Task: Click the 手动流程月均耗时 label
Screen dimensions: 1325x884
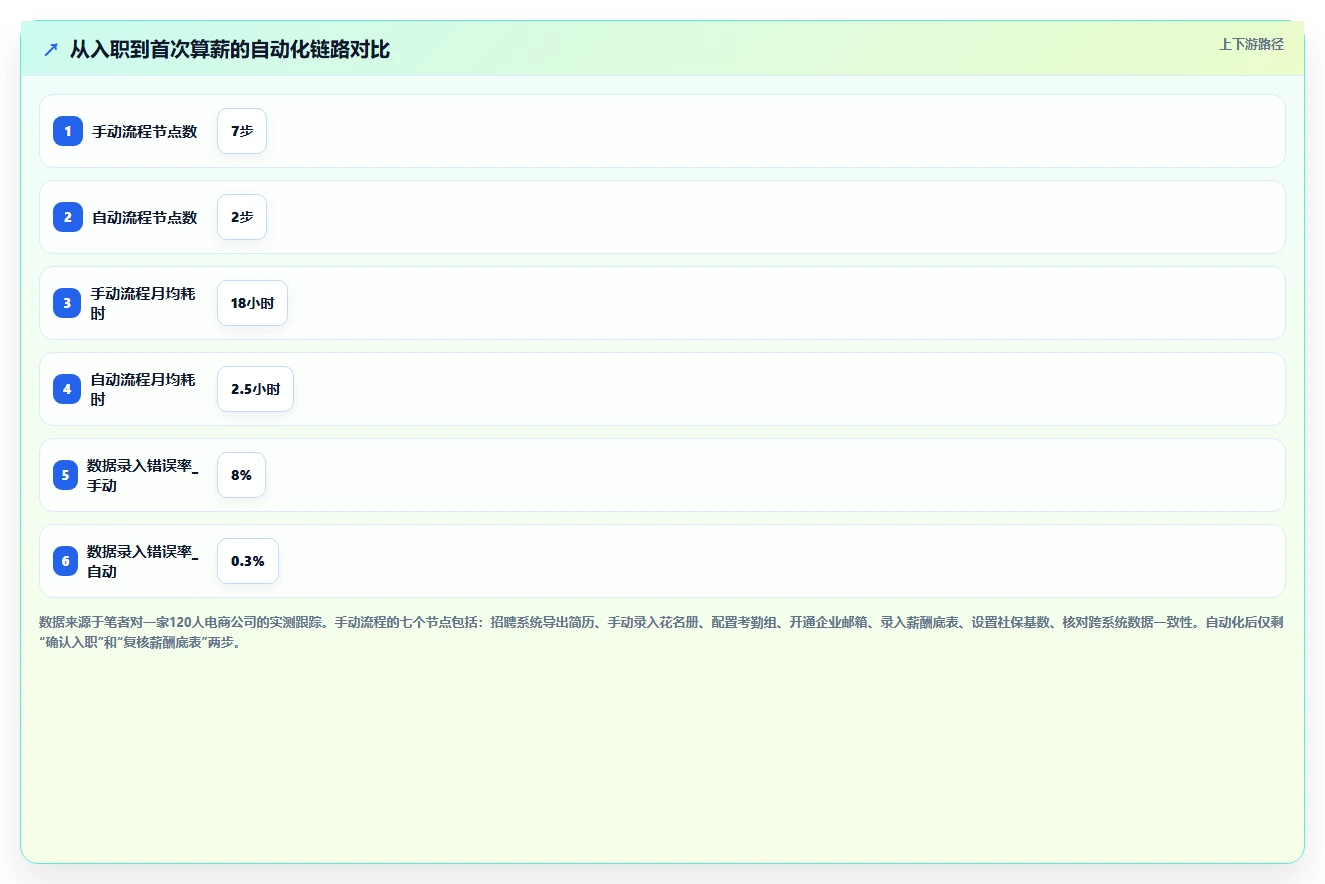Action: [x=143, y=303]
